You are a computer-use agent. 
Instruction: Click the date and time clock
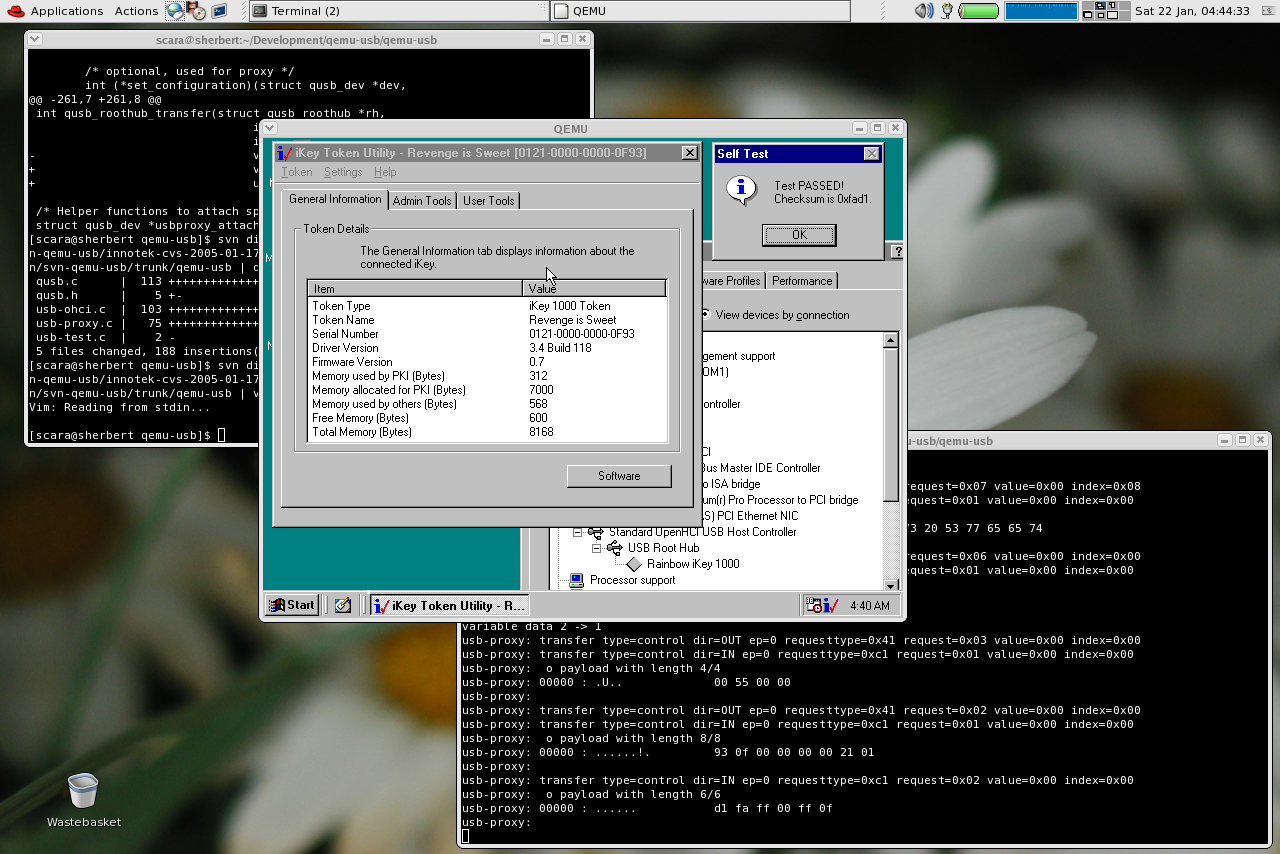point(1192,11)
